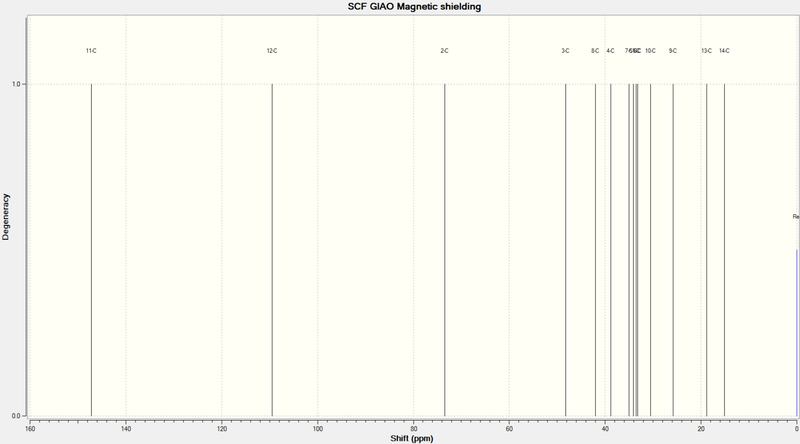The image size is (800, 444).
Task: Click the plot title SCF GIAO Magnetic shielding
Action: click(x=414, y=7)
